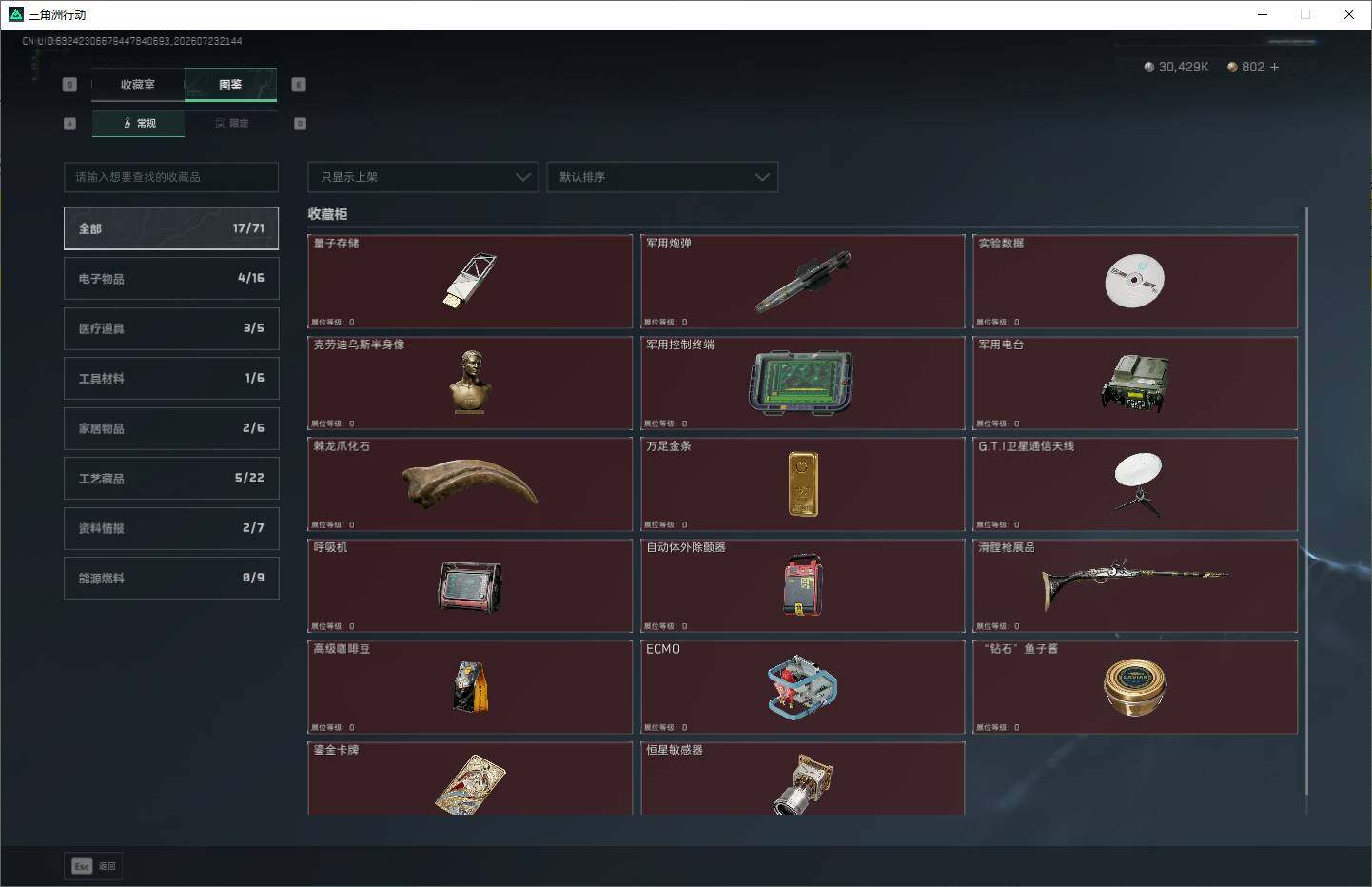Click the Q key hint icon

pos(69,85)
